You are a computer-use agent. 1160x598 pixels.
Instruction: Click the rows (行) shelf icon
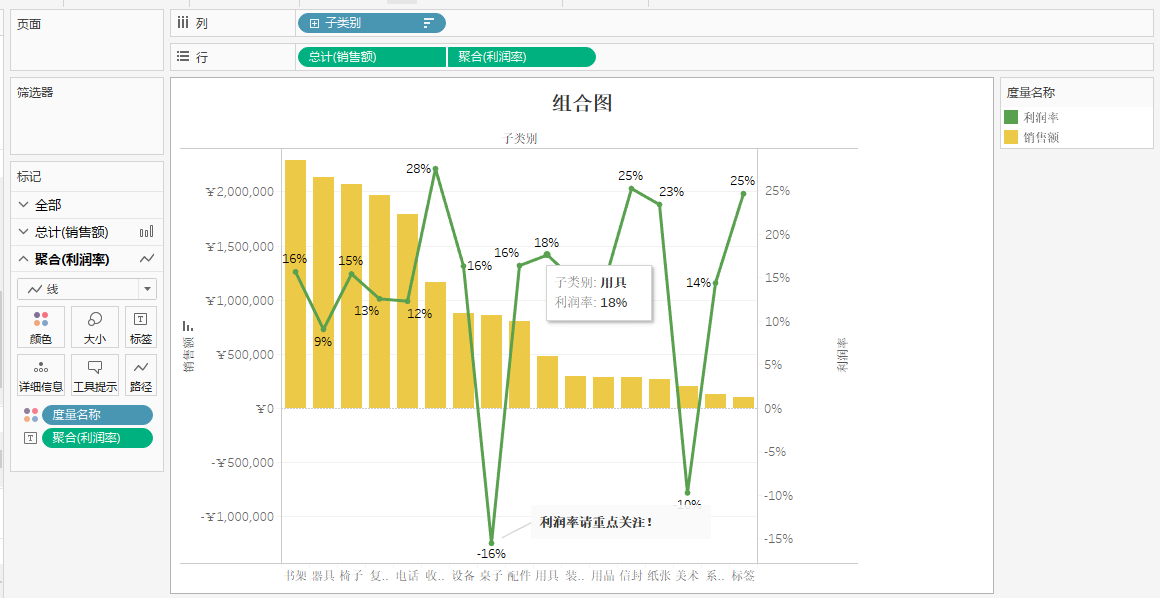coord(183,56)
